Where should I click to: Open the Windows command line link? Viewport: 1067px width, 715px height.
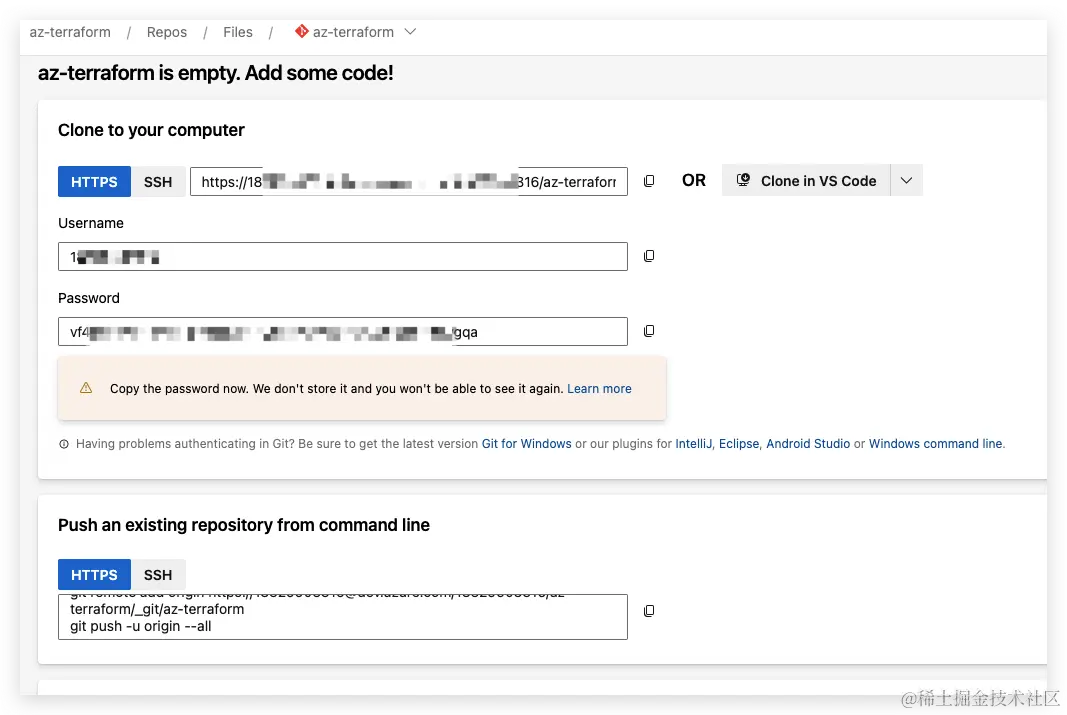point(936,444)
